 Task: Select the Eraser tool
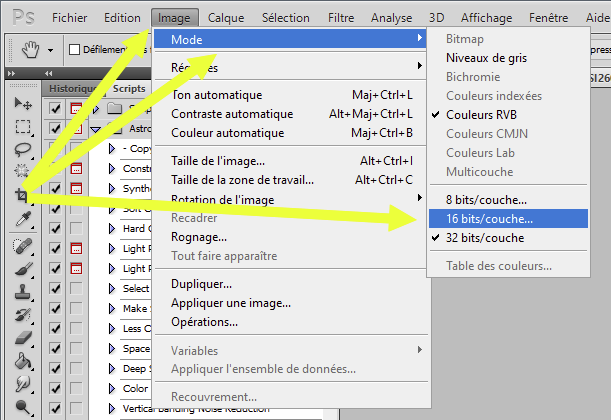[x=23, y=338]
